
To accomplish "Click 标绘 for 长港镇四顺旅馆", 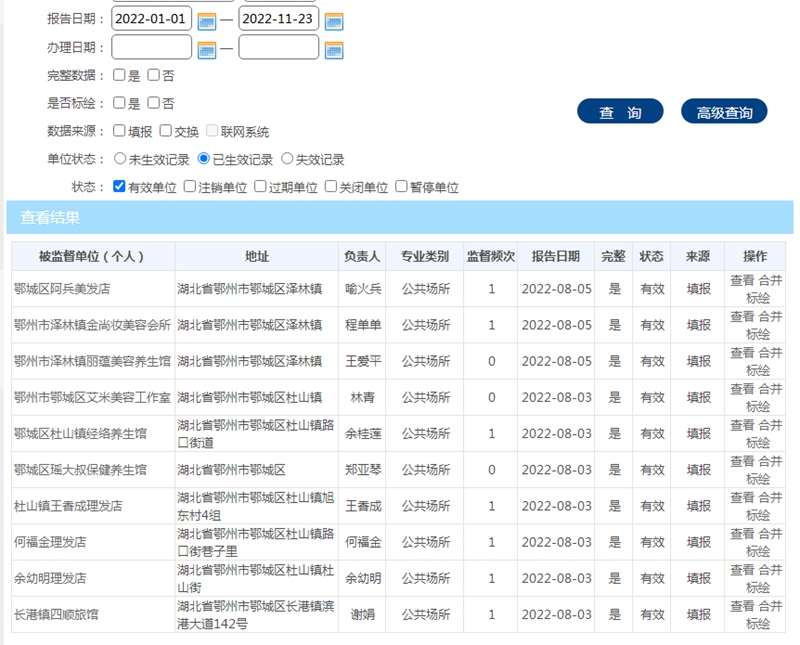I will 757,624.
